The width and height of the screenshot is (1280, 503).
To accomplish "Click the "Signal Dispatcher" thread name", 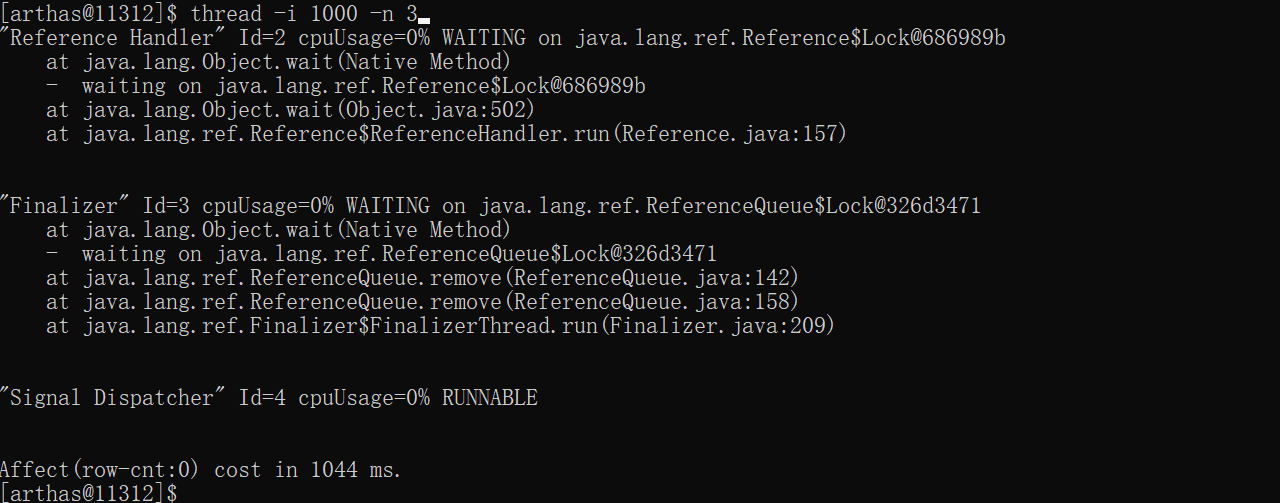I will coord(112,398).
